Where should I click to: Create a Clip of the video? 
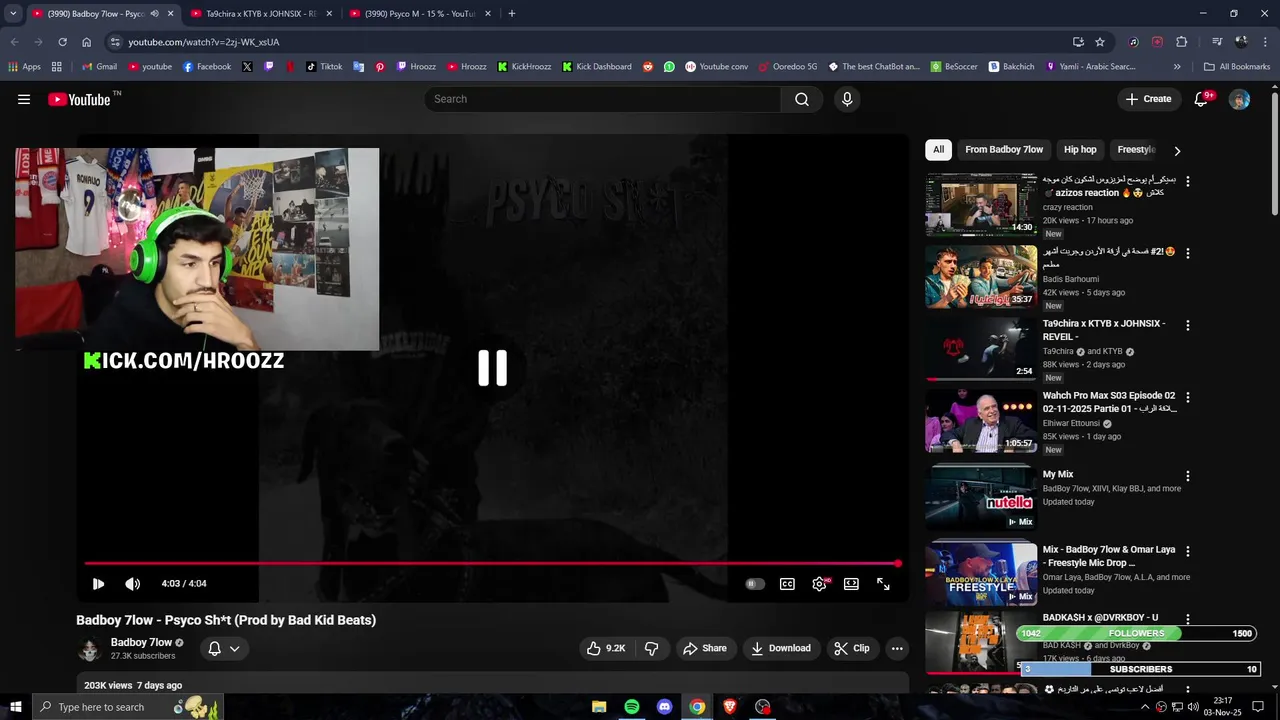(x=852, y=648)
